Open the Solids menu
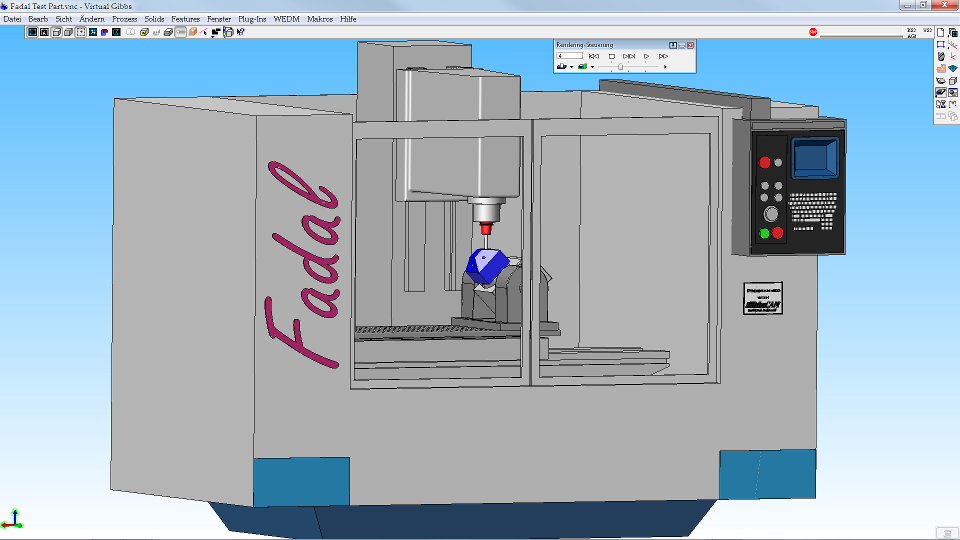This screenshot has height=540, width=960. click(154, 19)
